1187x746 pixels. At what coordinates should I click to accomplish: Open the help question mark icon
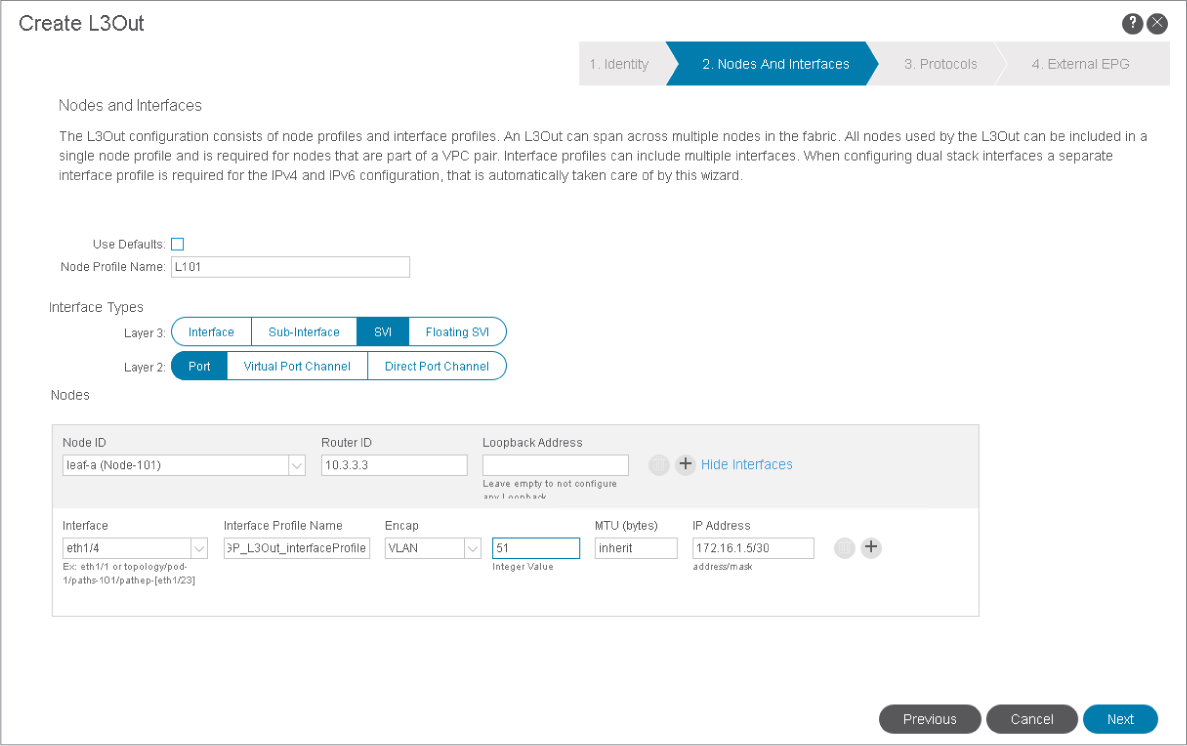click(1133, 24)
